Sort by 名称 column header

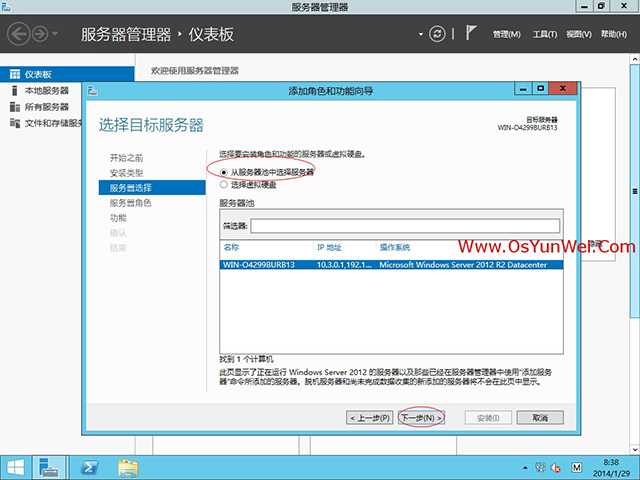[x=231, y=247]
